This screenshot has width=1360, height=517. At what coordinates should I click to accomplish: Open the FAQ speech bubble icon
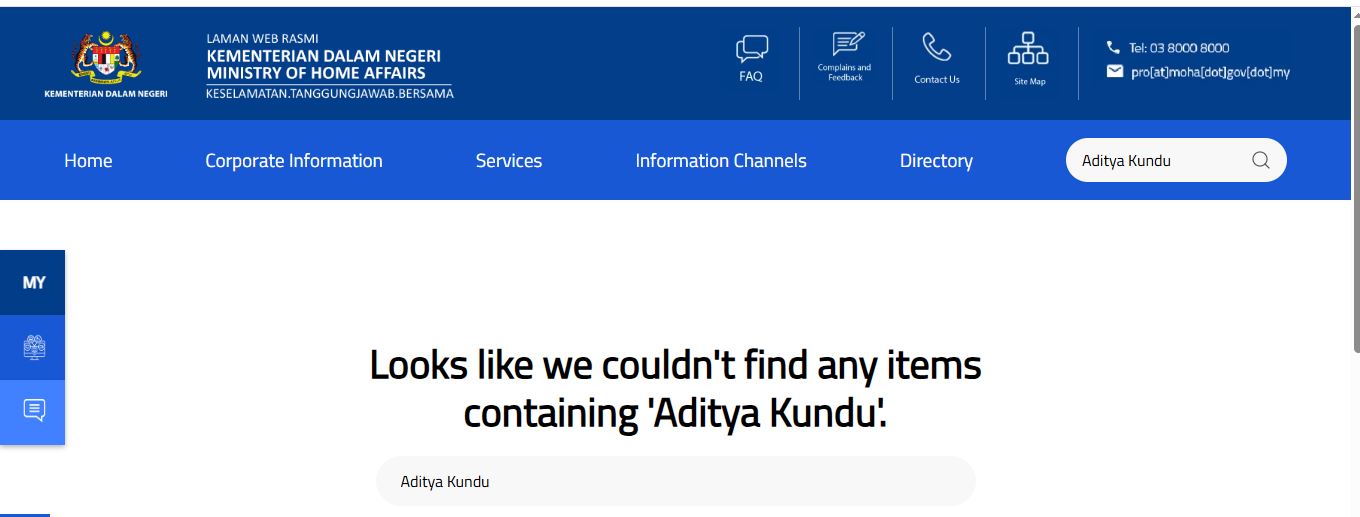click(x=751, y=49)
